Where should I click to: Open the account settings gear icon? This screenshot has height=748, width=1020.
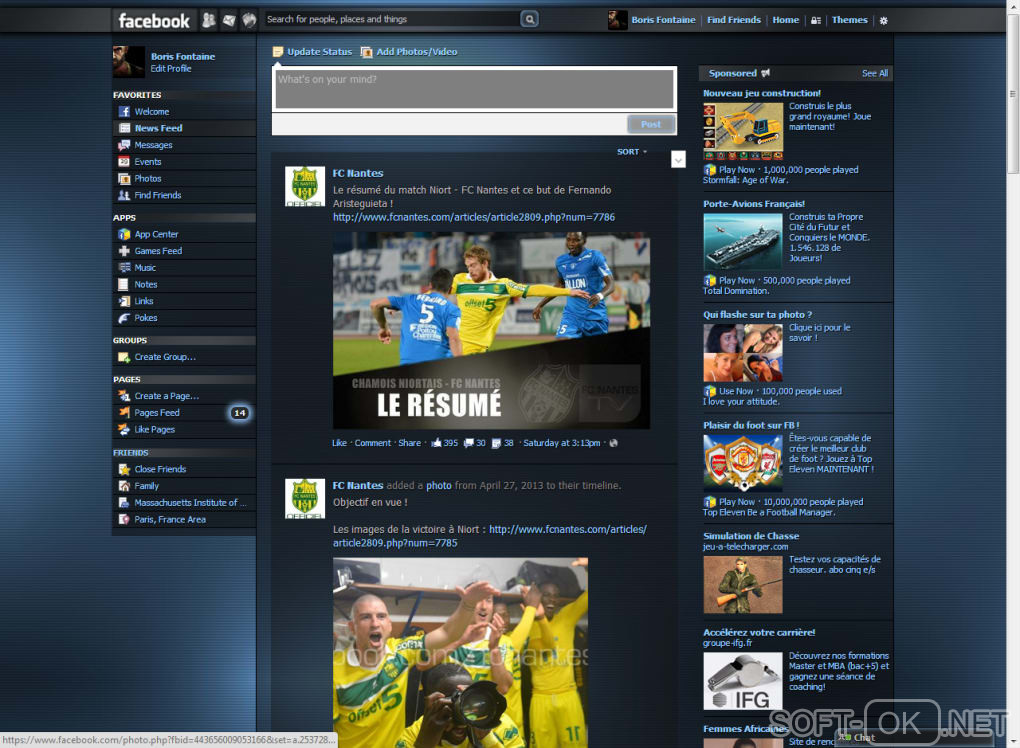[x=883, y=21]
